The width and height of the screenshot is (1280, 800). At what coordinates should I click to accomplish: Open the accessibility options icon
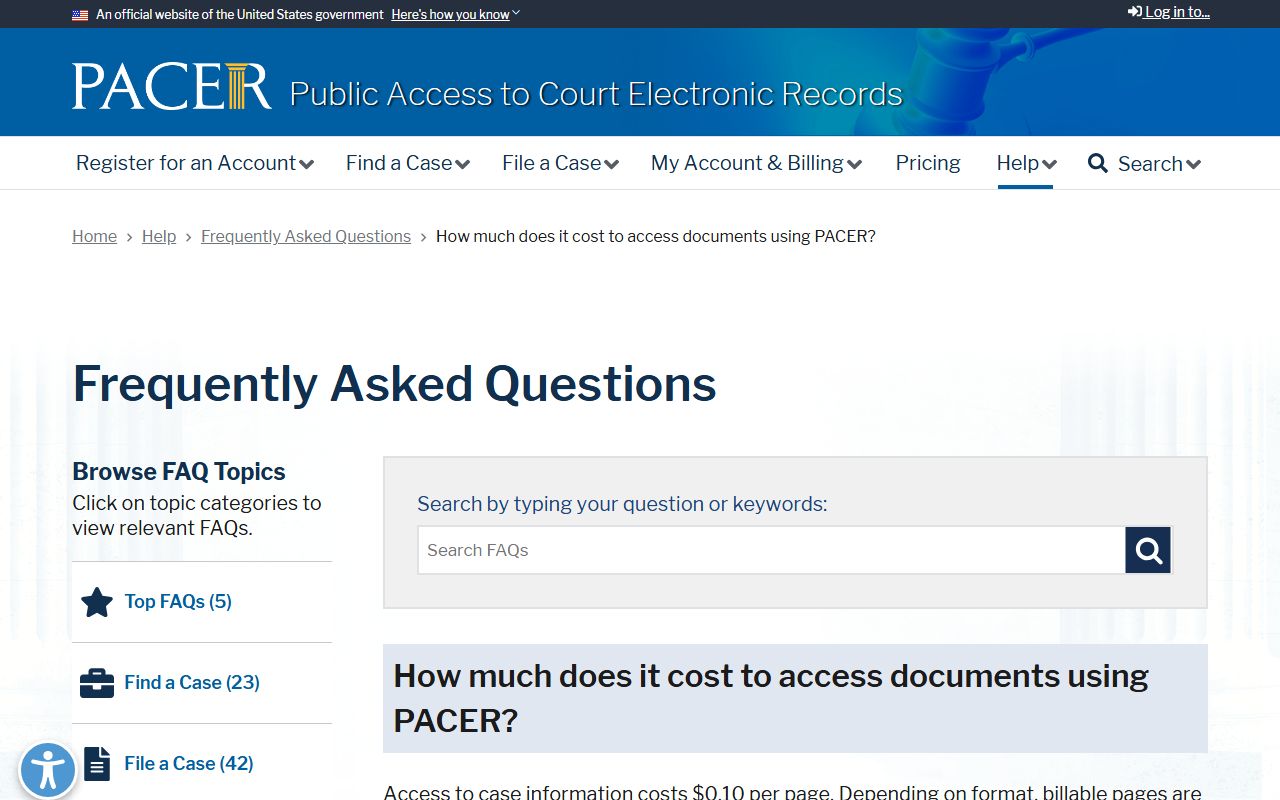[47, 770]
